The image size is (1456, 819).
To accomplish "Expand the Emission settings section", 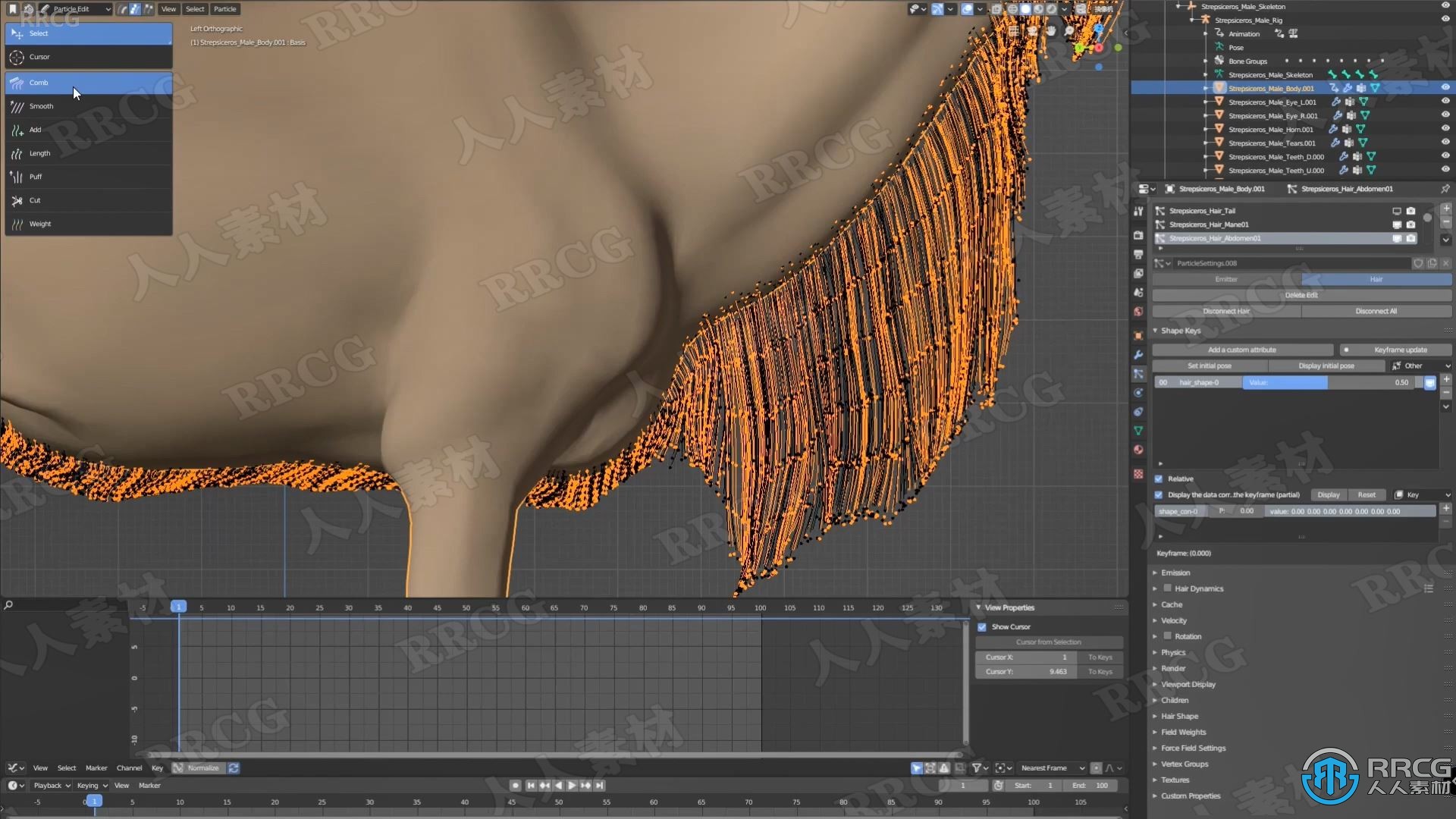I will pos(1175,573).
